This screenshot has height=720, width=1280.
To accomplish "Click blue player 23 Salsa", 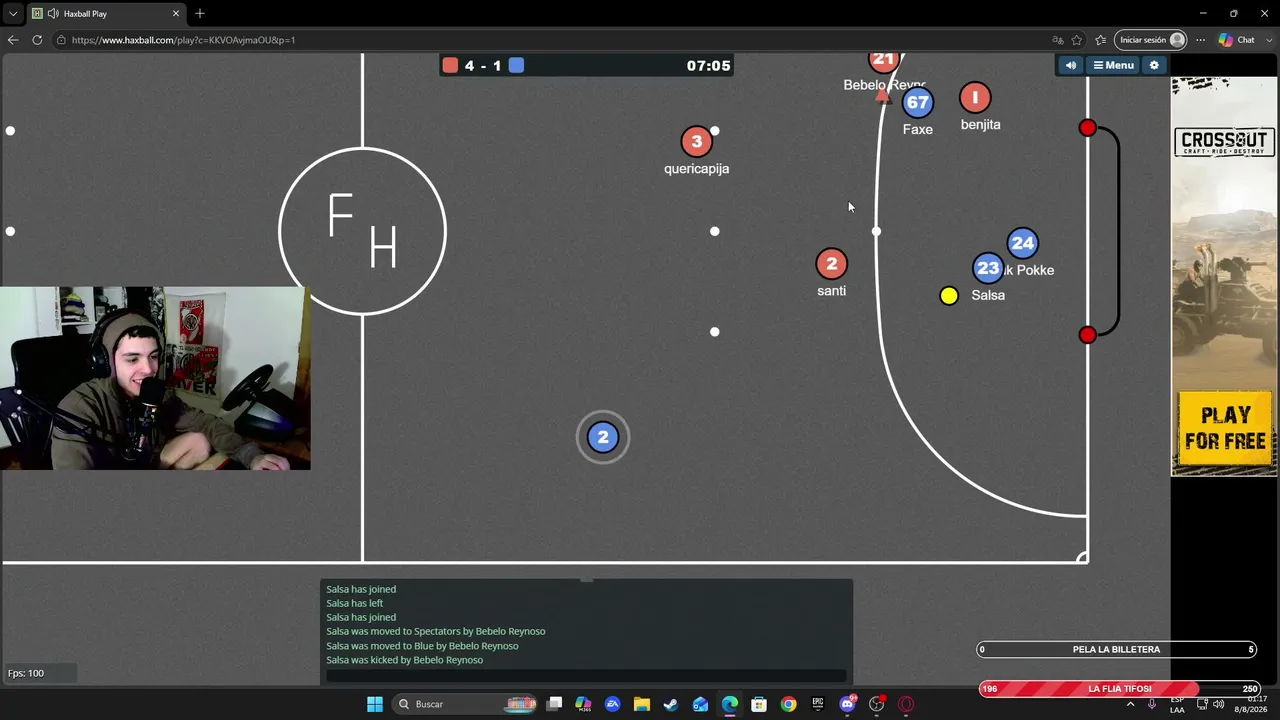I will tap(988, 268).
